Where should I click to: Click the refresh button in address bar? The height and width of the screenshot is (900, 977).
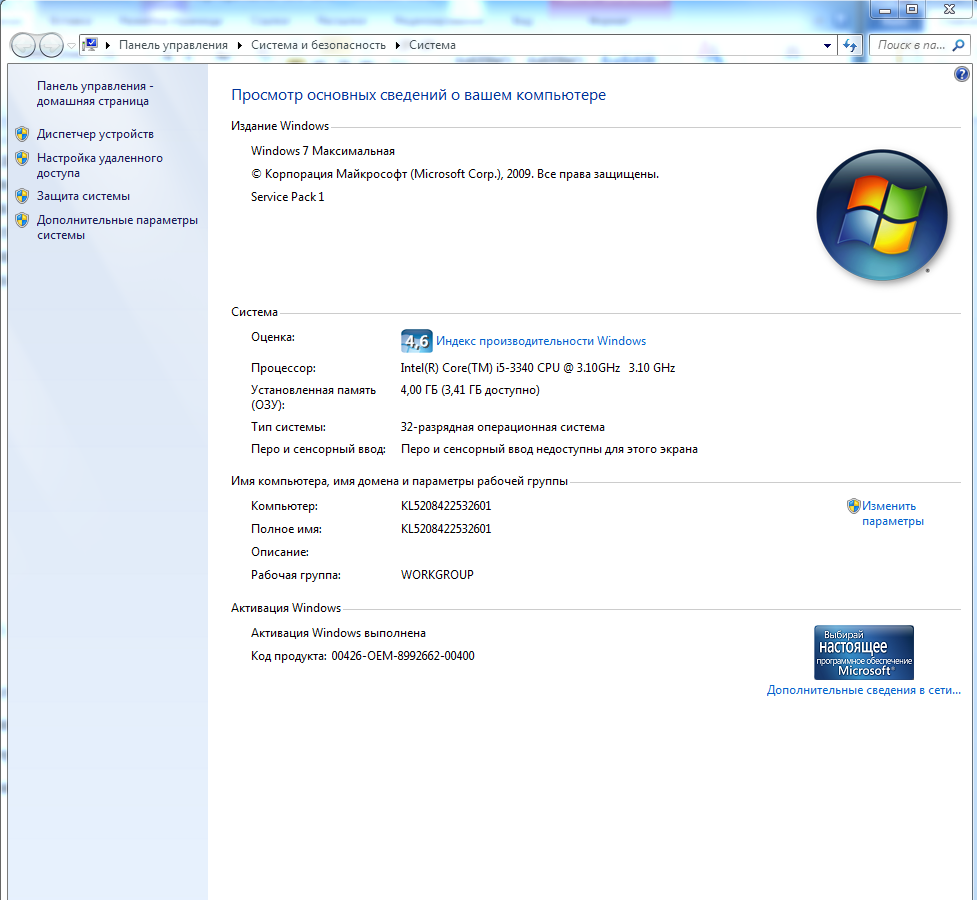850,45
